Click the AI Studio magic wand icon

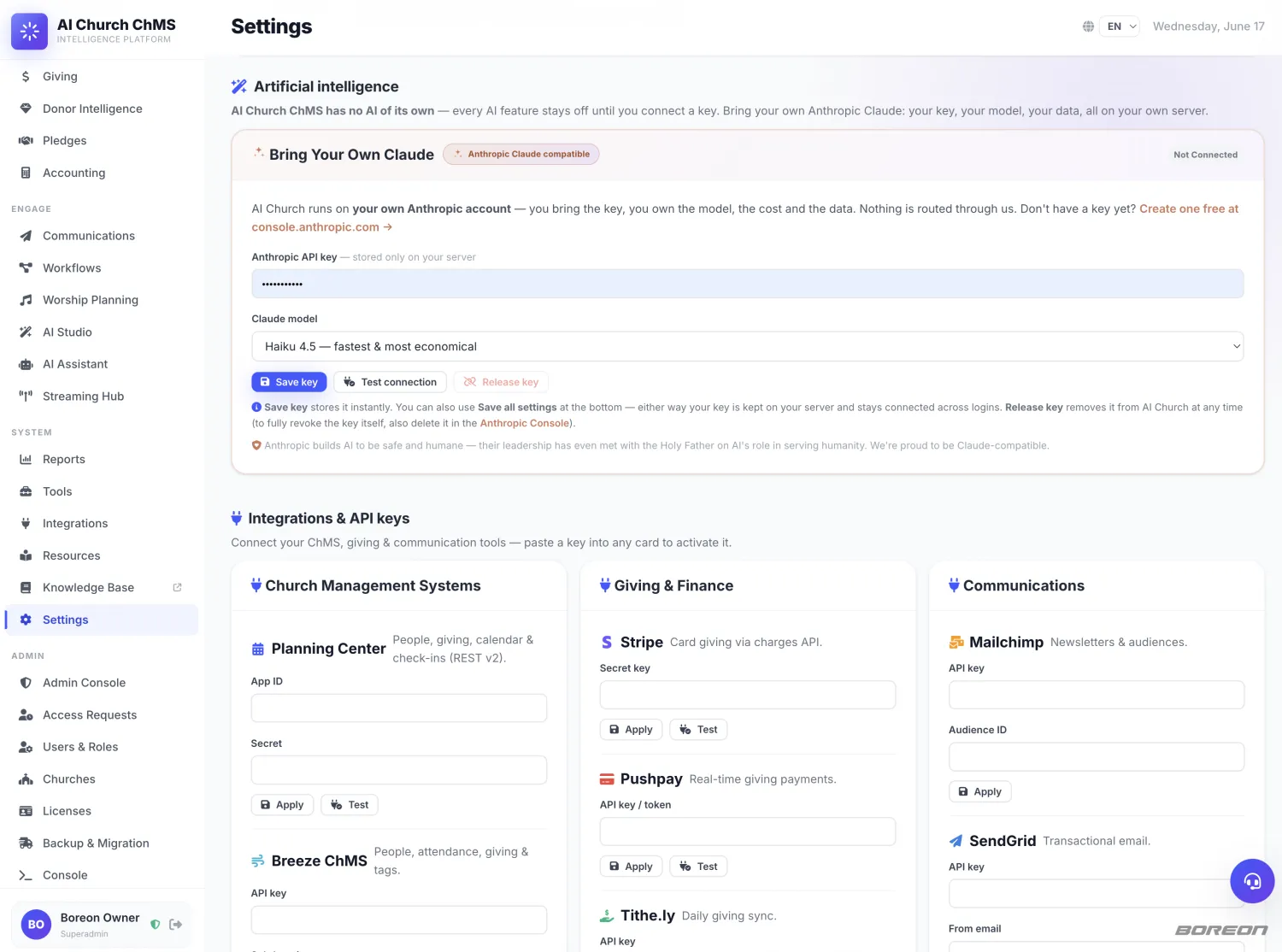tap(26, 332)
